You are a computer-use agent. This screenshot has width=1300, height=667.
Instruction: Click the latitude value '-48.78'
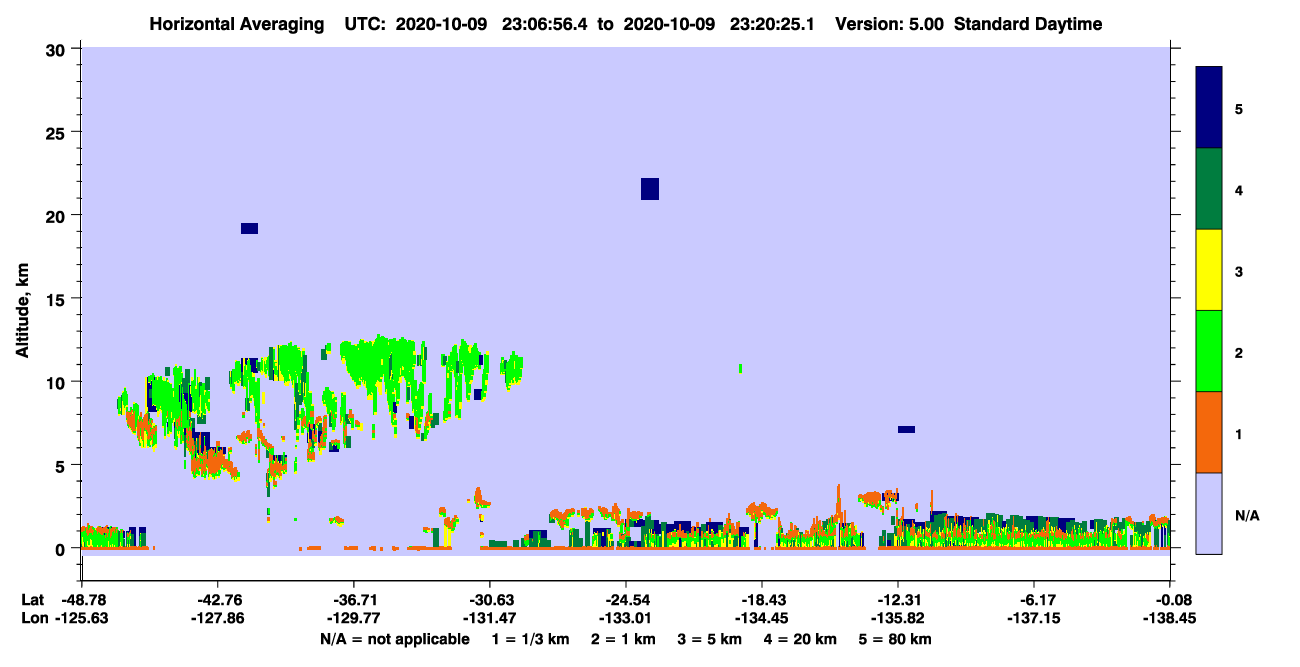pos(82,600)
